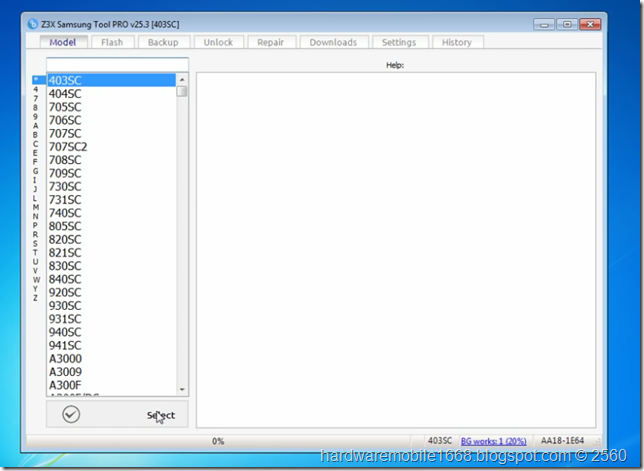
Task: Click the list scroll up arrow
Action: [182, 79]
